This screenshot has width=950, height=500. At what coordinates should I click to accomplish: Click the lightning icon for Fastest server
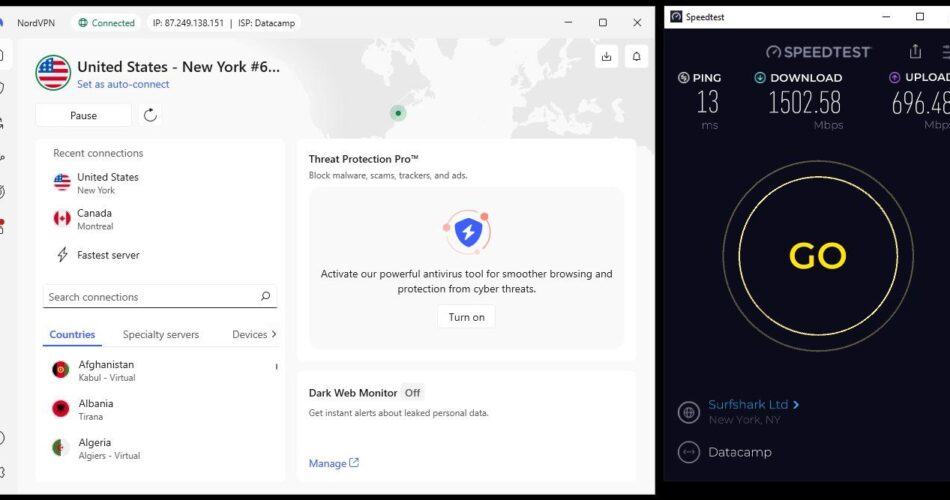tap(62, 255)
